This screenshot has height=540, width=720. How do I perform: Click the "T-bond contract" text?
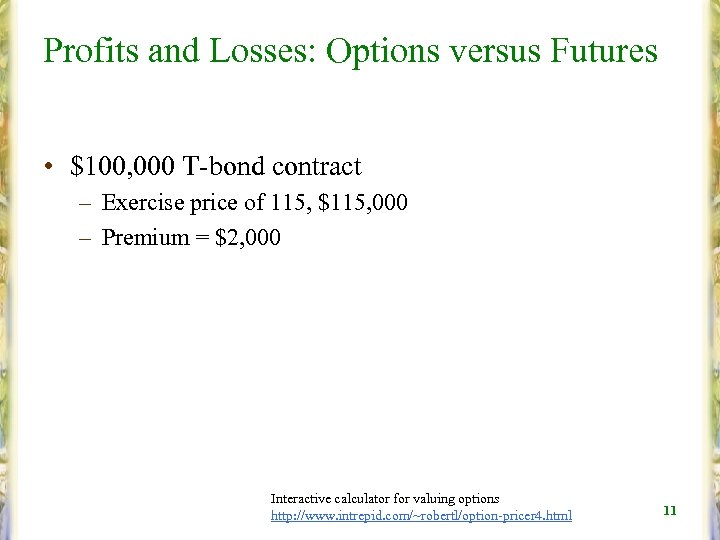tap(271, 166)
